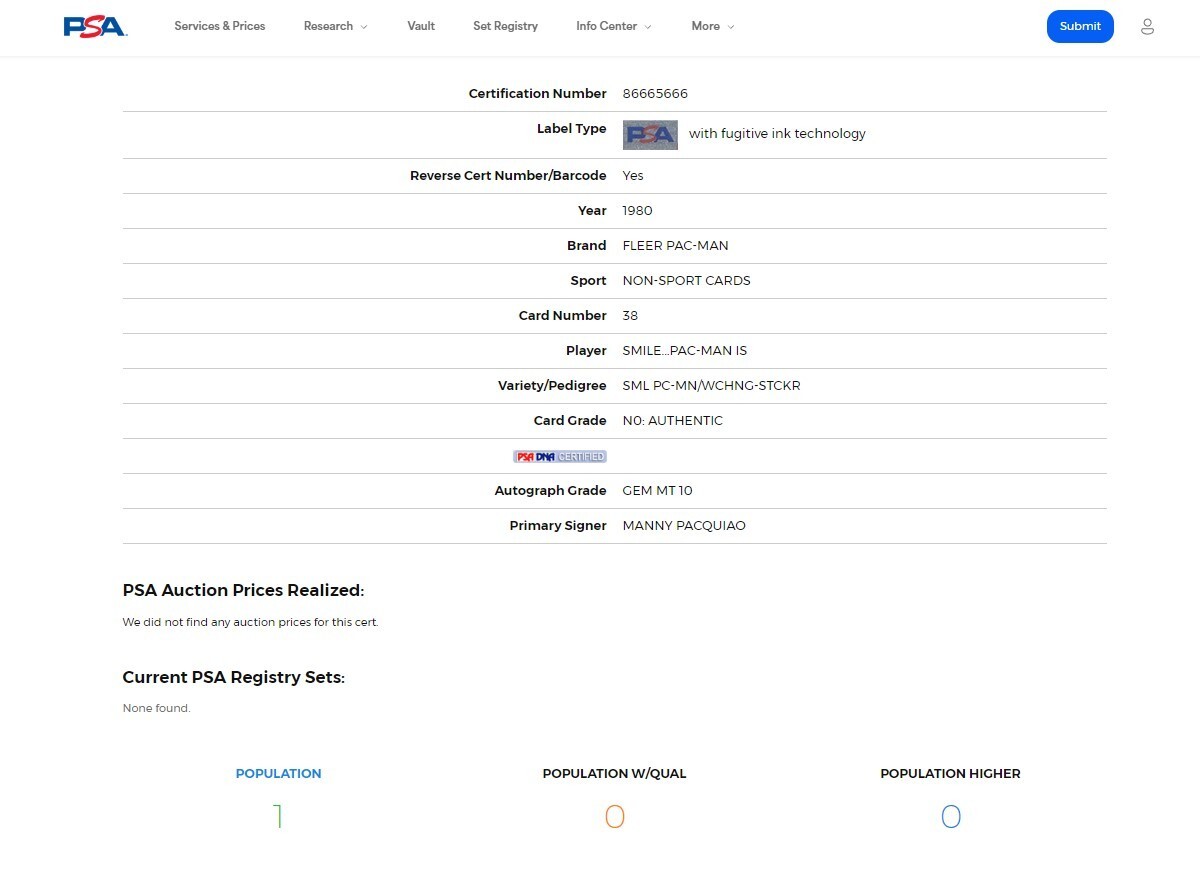Click the POPULATION W/QUAL heading
This screenshot has height=876, width=1200.
[614, 774]
